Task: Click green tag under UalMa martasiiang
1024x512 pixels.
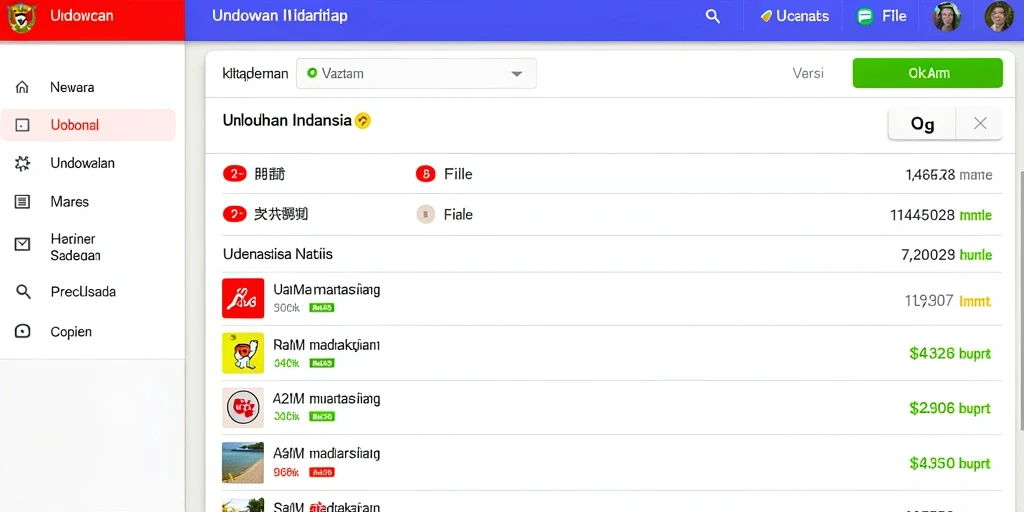Action: tap(321, 307)
